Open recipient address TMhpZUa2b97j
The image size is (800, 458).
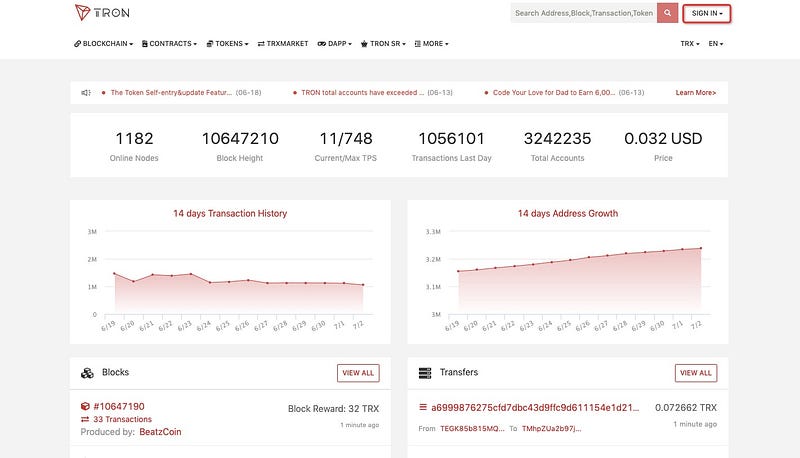pos(552,428)
